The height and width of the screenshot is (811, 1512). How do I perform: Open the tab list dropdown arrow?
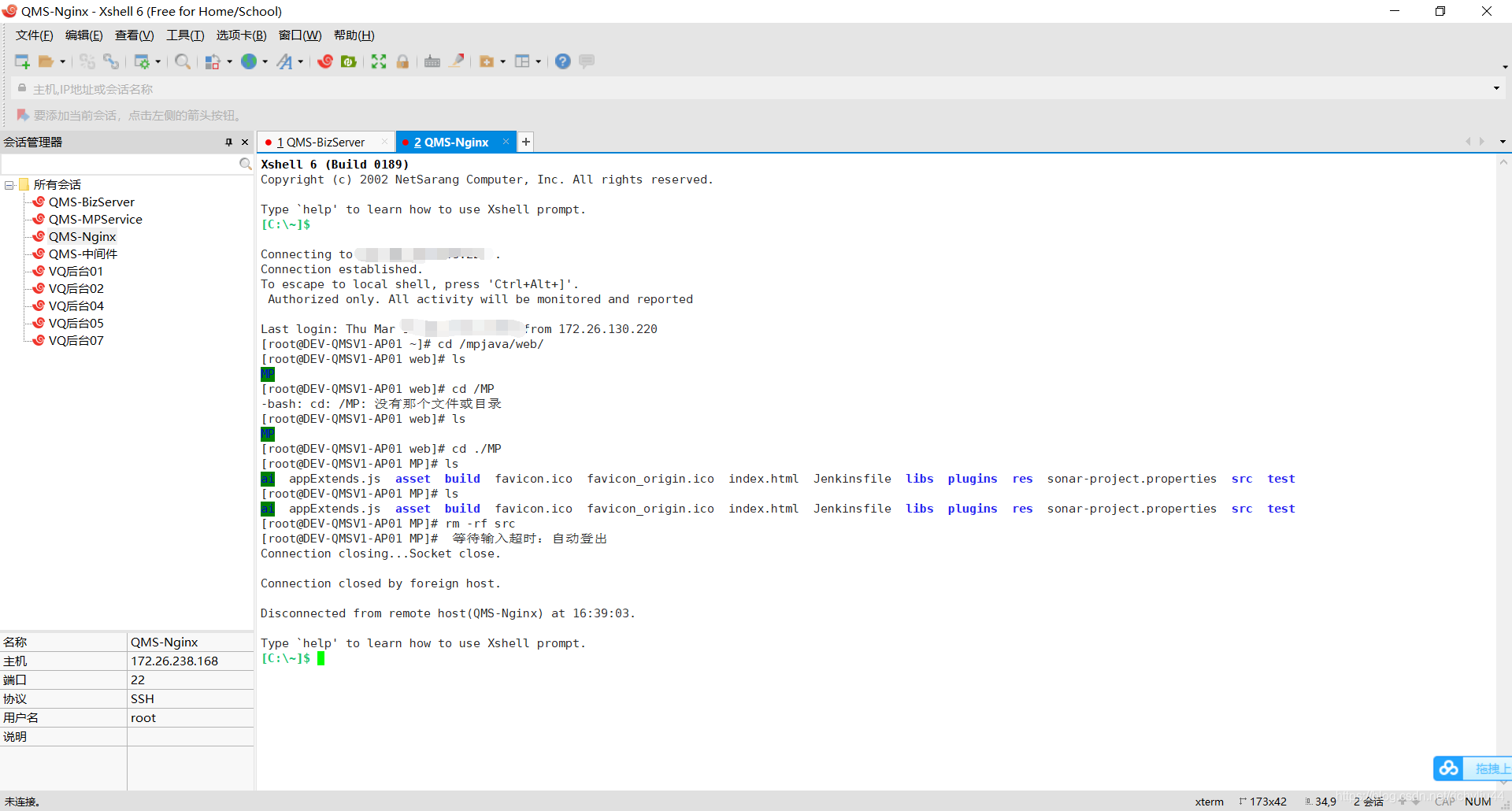pos(1503,142)
